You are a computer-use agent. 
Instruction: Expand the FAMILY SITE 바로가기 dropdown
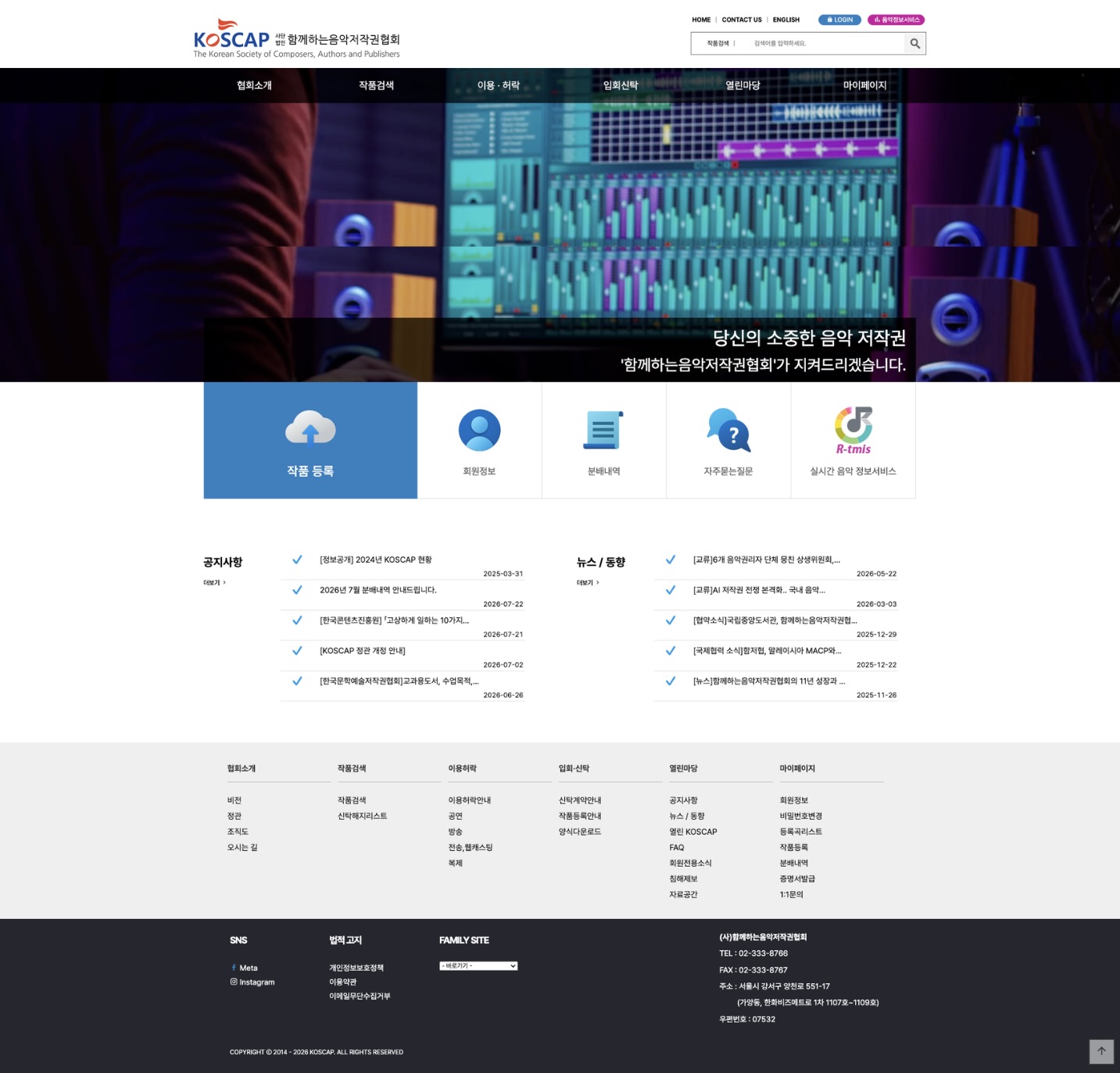coord(478,966)
